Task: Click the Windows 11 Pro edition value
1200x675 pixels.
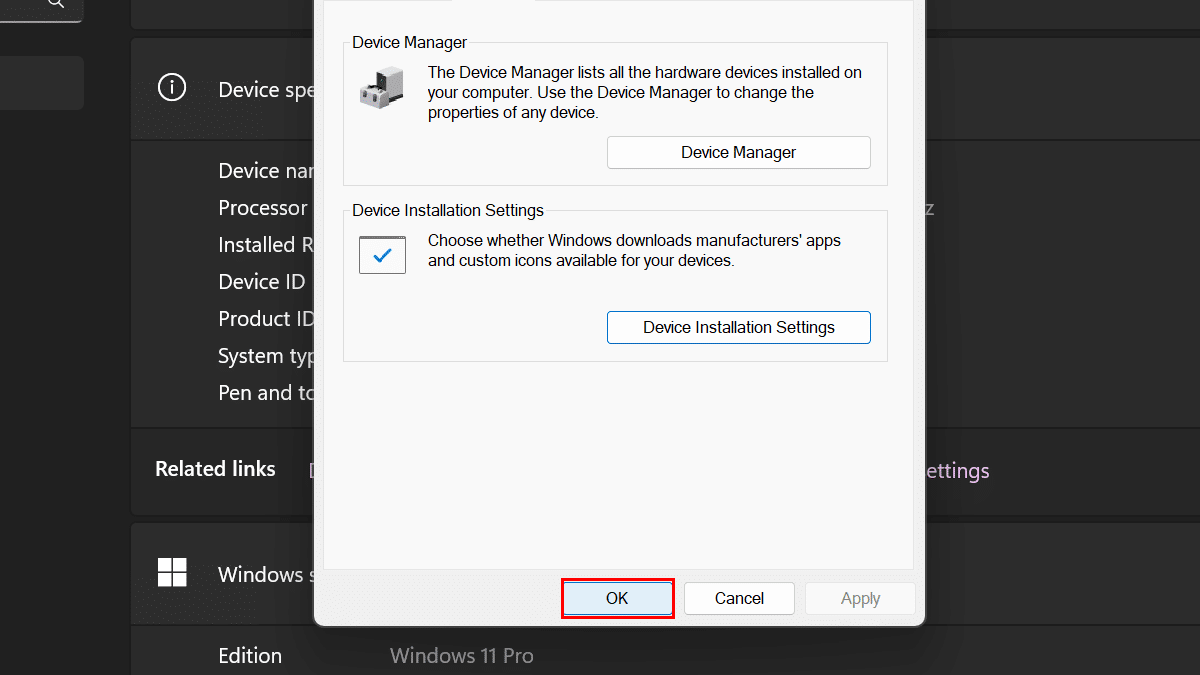Action: coord(461,656)
